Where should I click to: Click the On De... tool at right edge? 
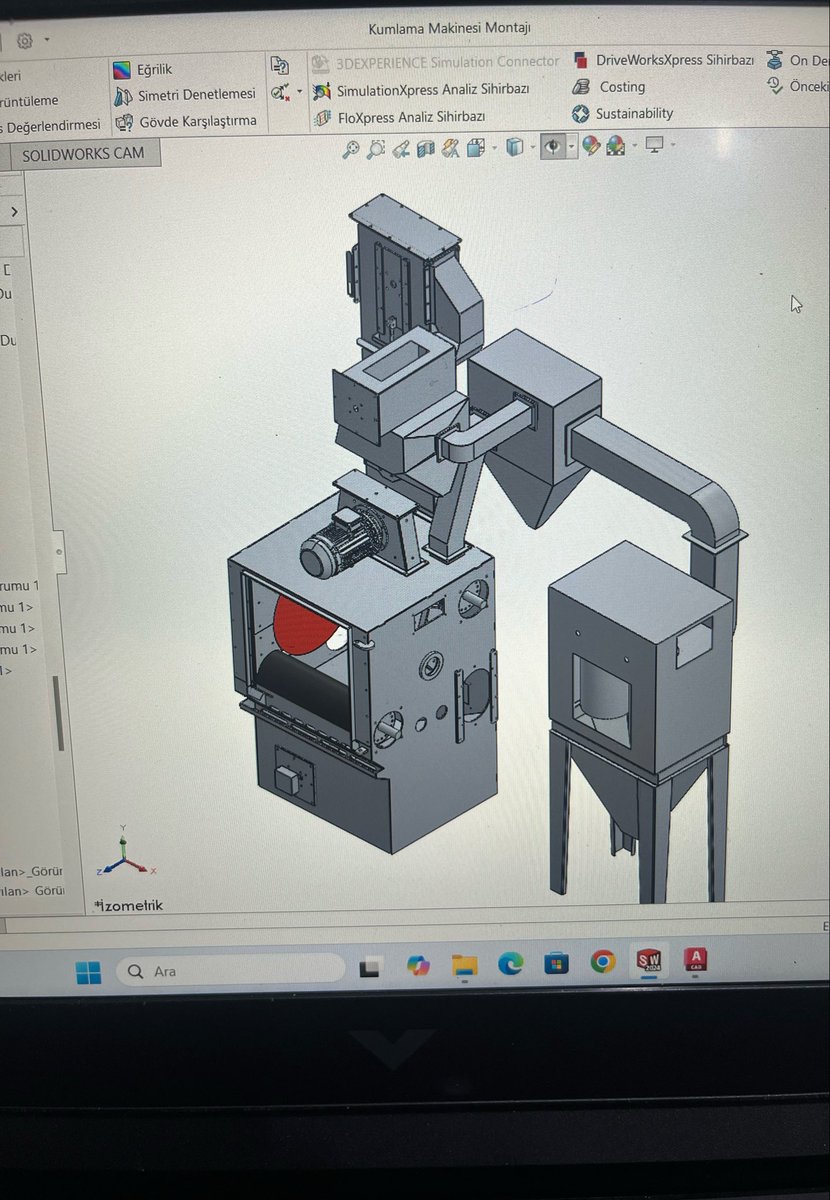pyautogui.click(x=798, y=60)
